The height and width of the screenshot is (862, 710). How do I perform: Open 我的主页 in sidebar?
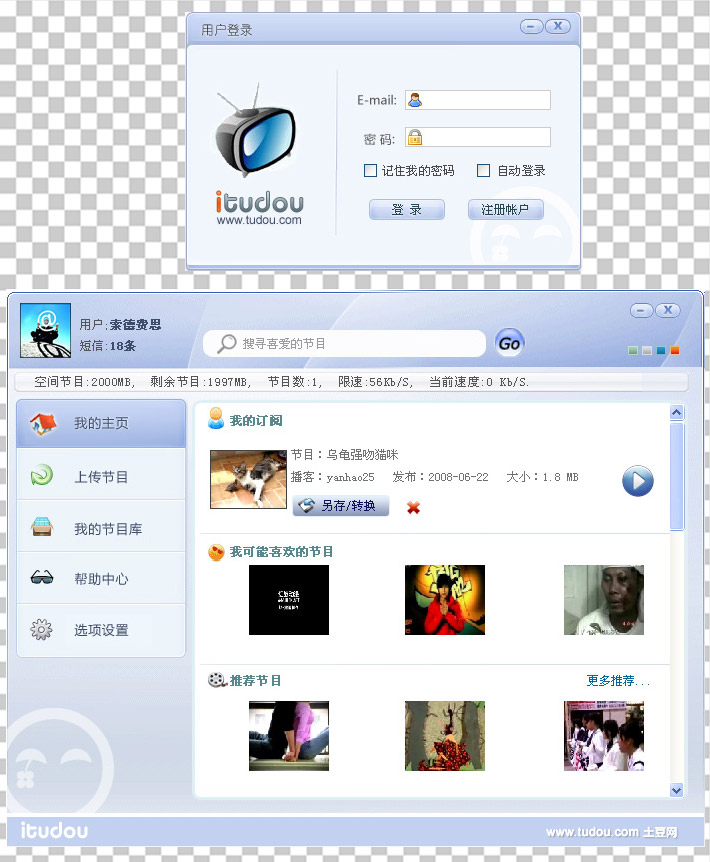click(x=101, y=423)
